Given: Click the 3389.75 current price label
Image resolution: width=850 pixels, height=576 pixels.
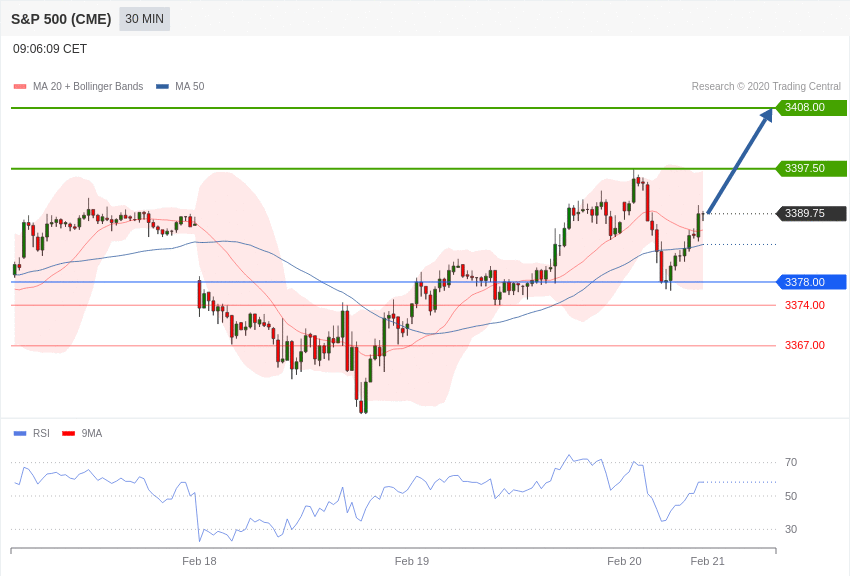Looking at the screenshot, I should (812, 213).
